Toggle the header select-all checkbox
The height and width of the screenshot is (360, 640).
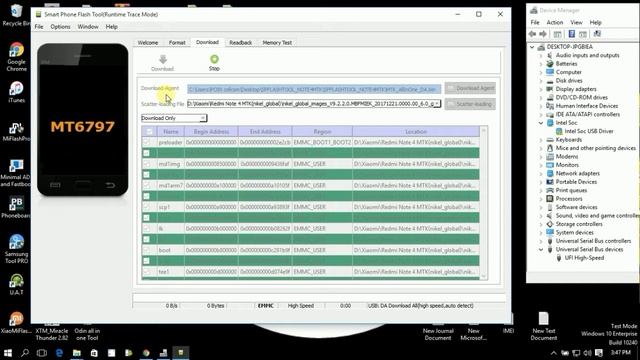pos(149,131)
